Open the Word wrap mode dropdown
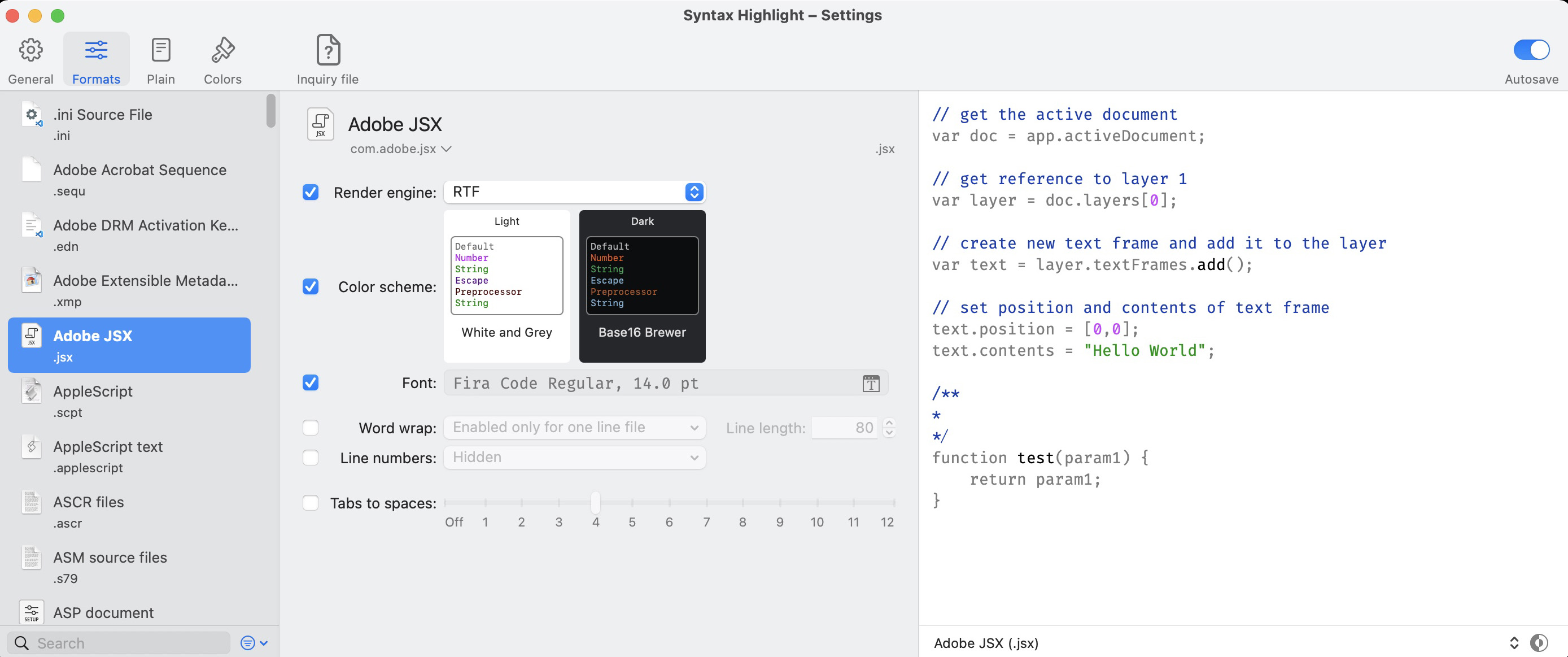1568x657 pixels. coord(575,428)
